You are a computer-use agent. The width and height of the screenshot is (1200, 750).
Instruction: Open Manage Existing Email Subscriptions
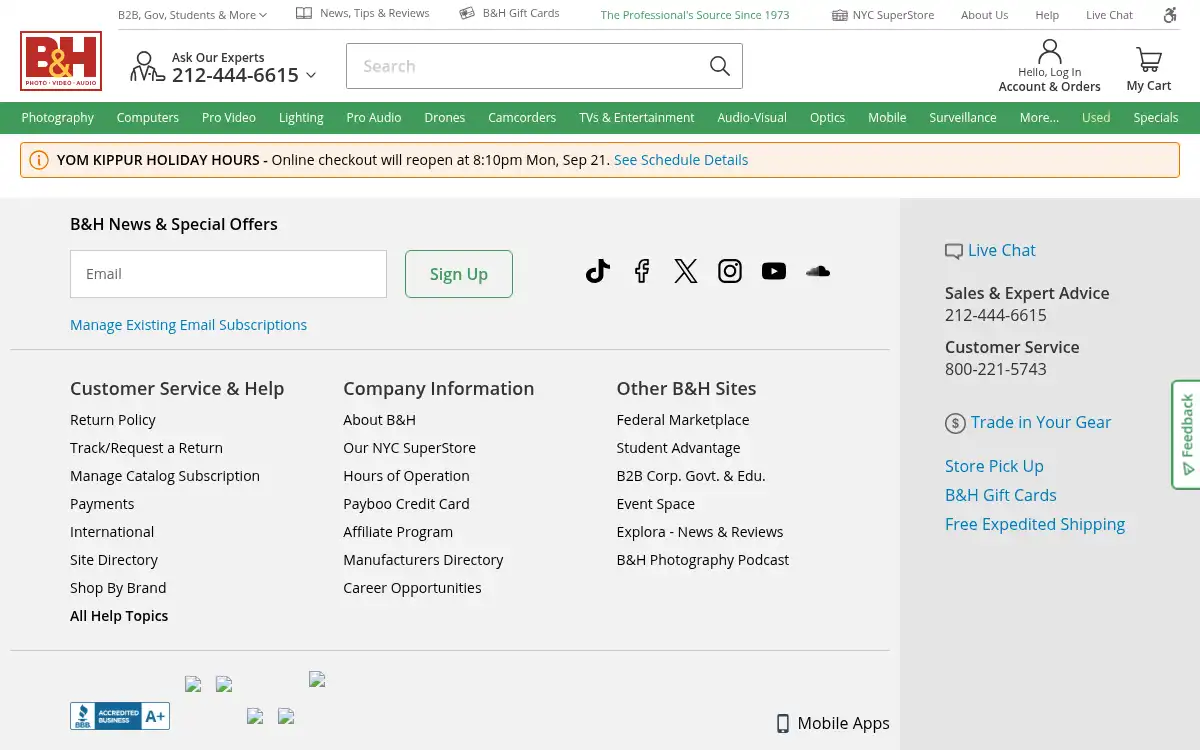point(188,325)
